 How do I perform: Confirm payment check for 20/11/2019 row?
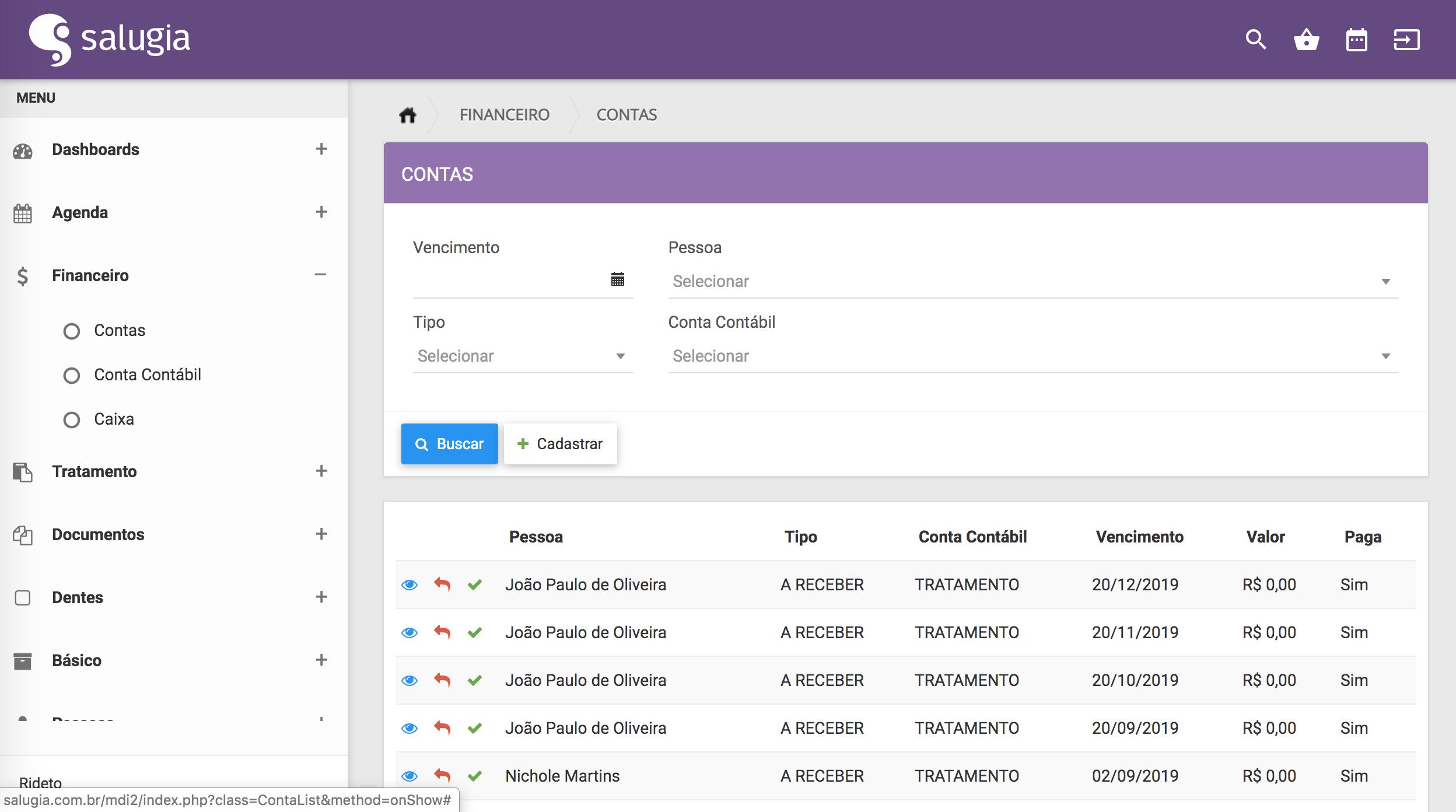tap(475, 632)
